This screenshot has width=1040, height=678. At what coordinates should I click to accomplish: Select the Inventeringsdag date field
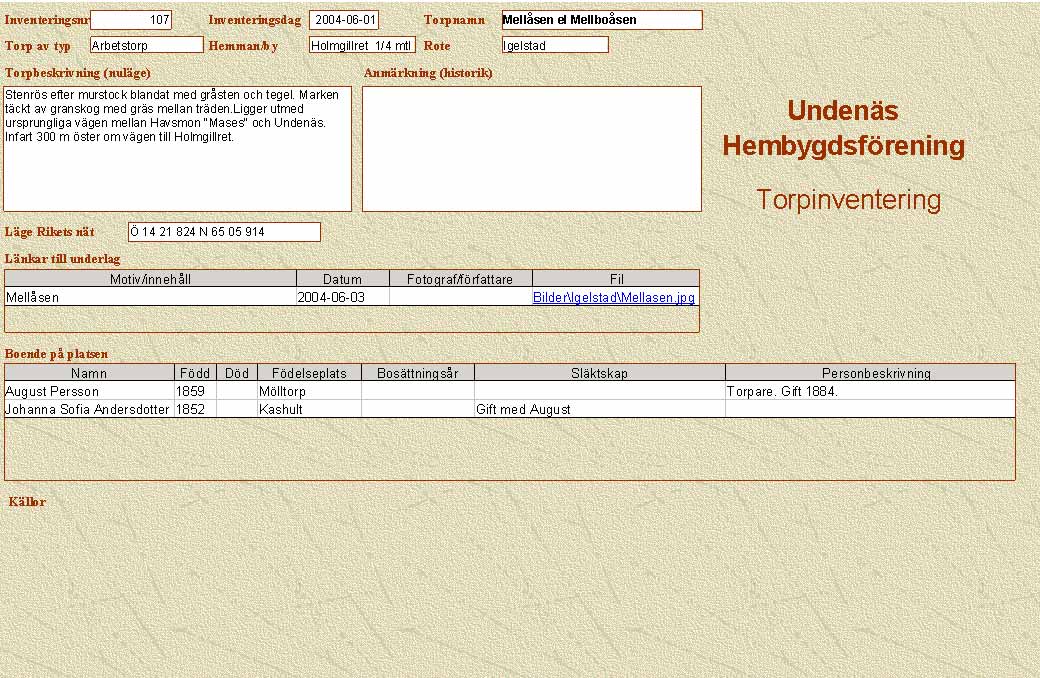[344, 20]
